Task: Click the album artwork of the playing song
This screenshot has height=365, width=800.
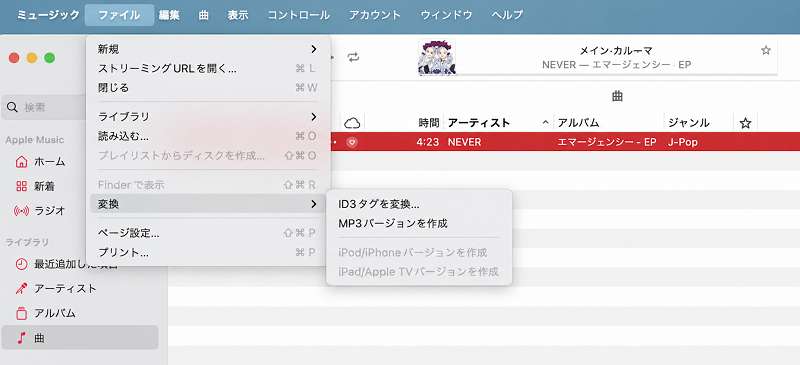Action: tap(437, 57)
